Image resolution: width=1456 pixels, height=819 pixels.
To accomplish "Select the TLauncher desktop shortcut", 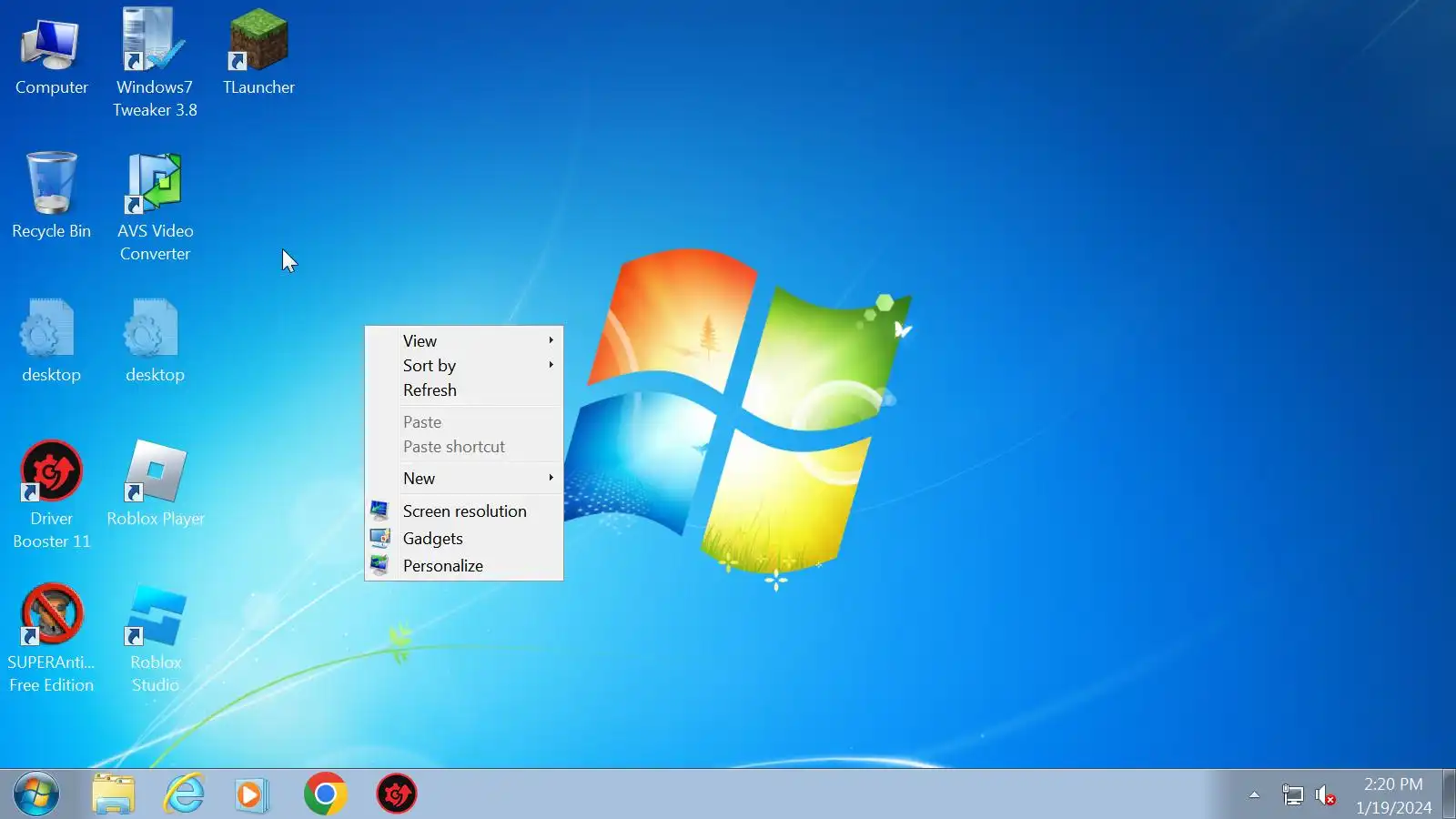I will pyautogui.click(x=259, y=53).
